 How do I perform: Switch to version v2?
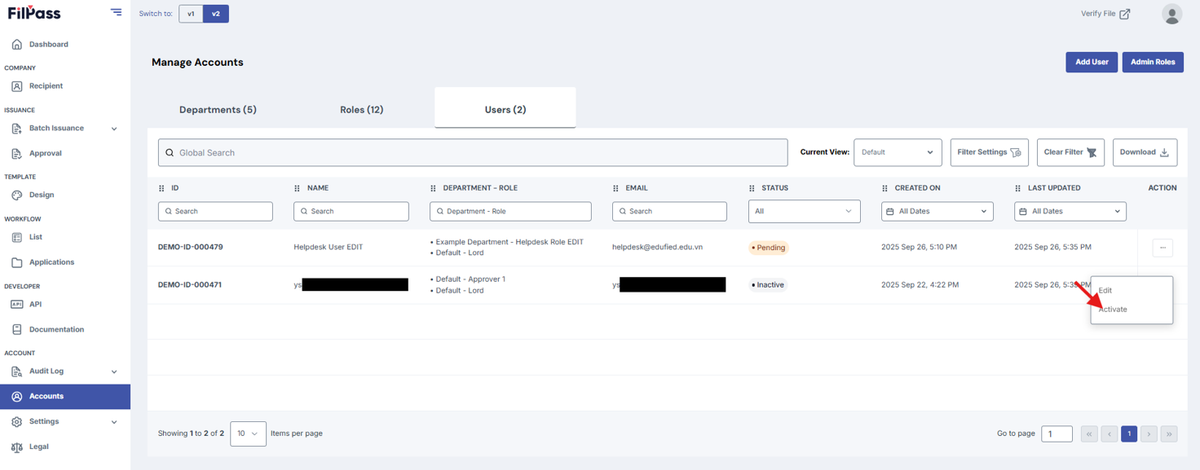(215, 13)
